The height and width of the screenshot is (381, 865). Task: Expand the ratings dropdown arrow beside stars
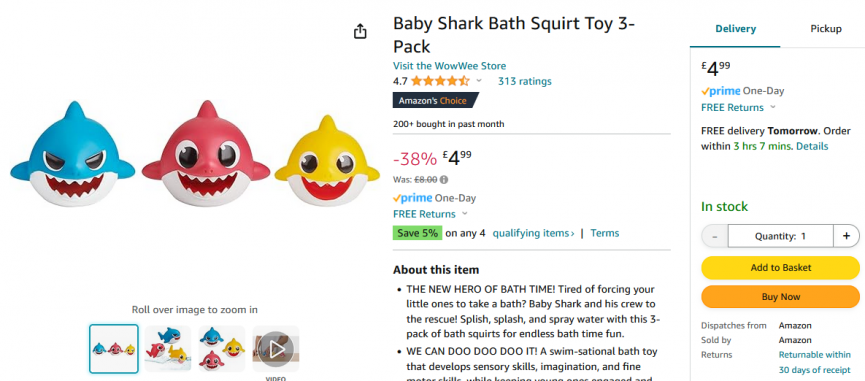click(x=479, y=81)
